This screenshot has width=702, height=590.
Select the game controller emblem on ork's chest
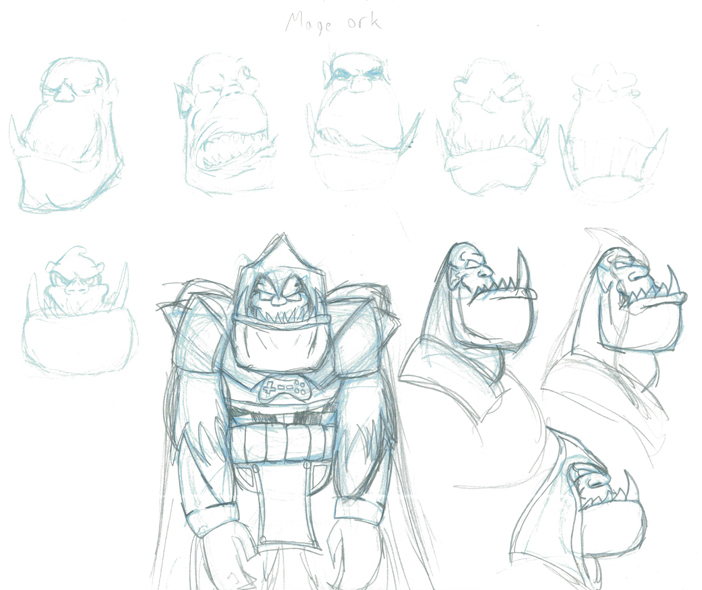coord(285,389)
